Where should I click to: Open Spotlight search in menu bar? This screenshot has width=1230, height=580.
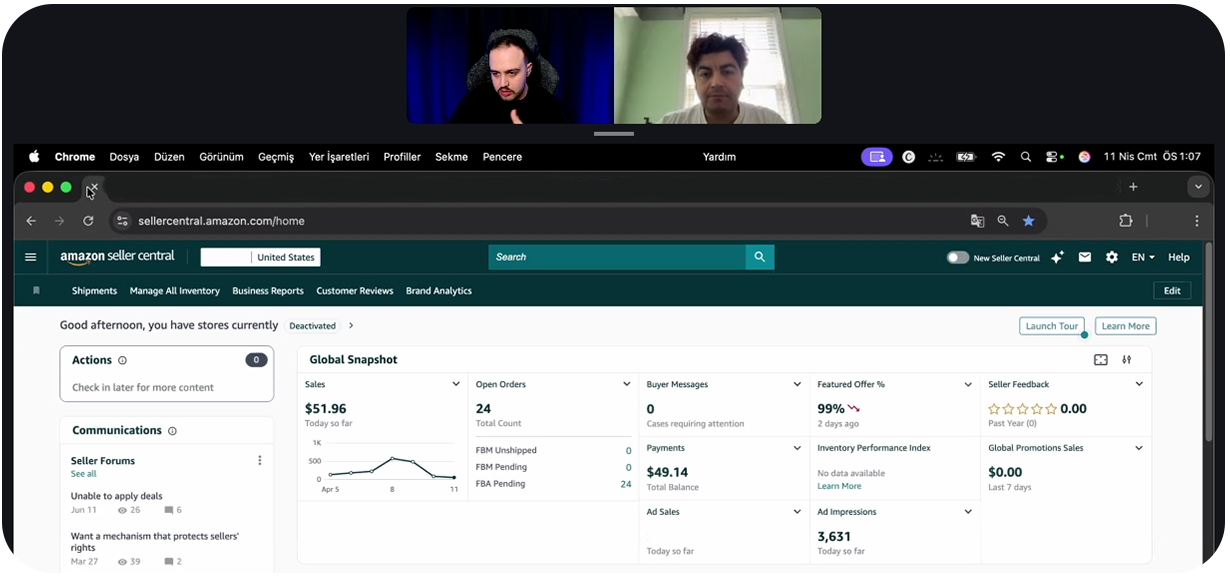[x=1026, y=157]
